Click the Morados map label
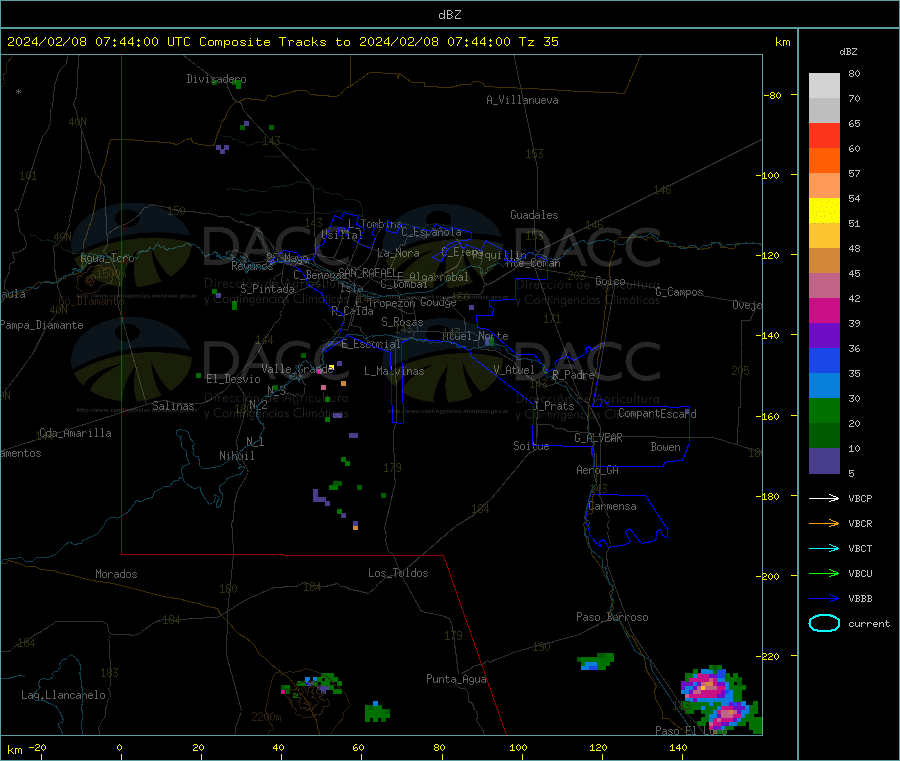Image resolution: width=900 pixels, height=761 pixels. (x=116, y=574)
